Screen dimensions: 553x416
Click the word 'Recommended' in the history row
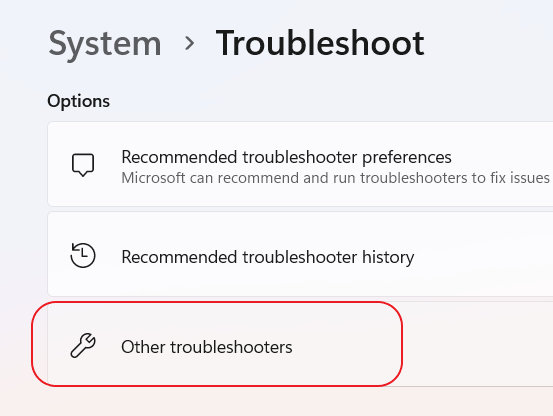[179, 257]
